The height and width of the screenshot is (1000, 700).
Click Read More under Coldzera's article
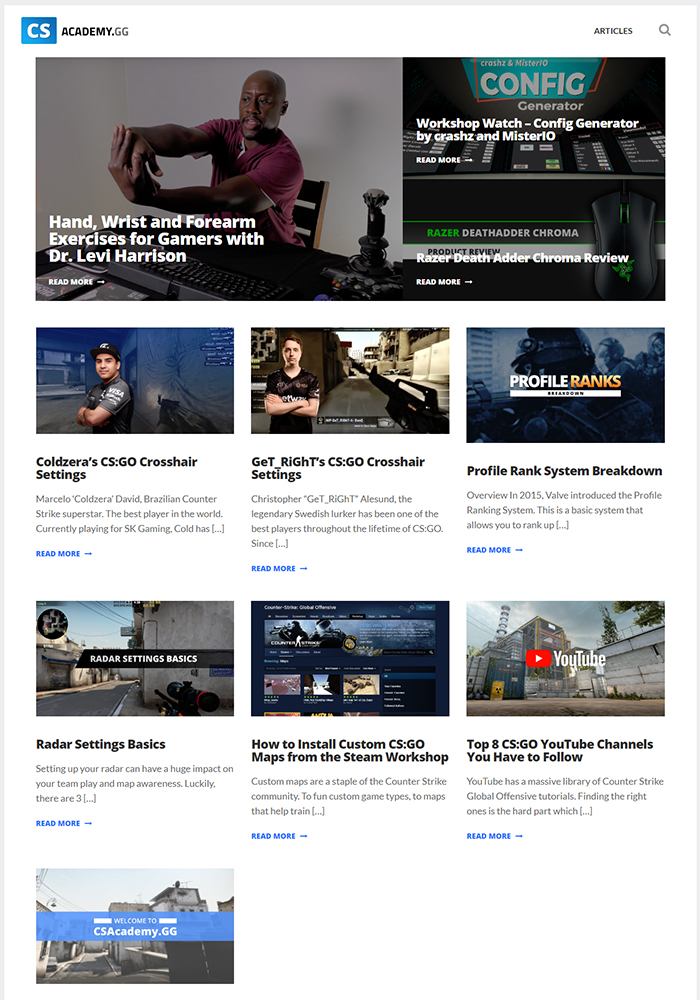(x=64, y=554)
